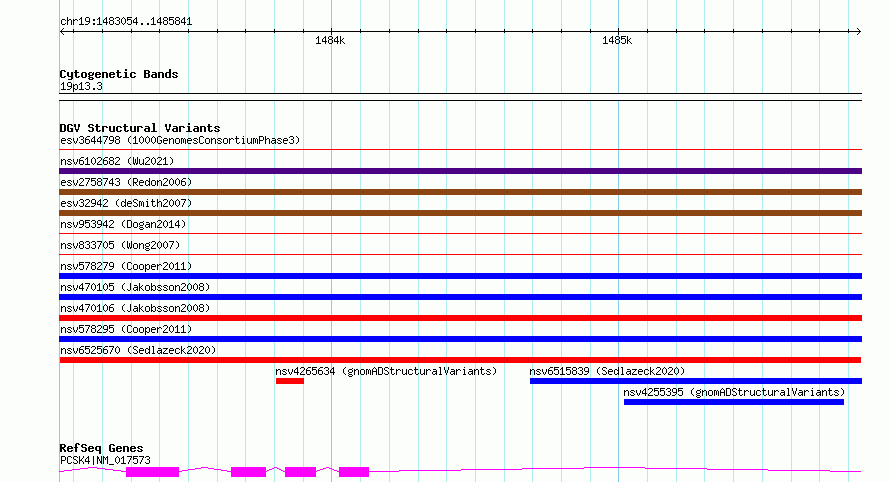Click the 1485k ruler position
890x482 pixels.
pos(617,40)
